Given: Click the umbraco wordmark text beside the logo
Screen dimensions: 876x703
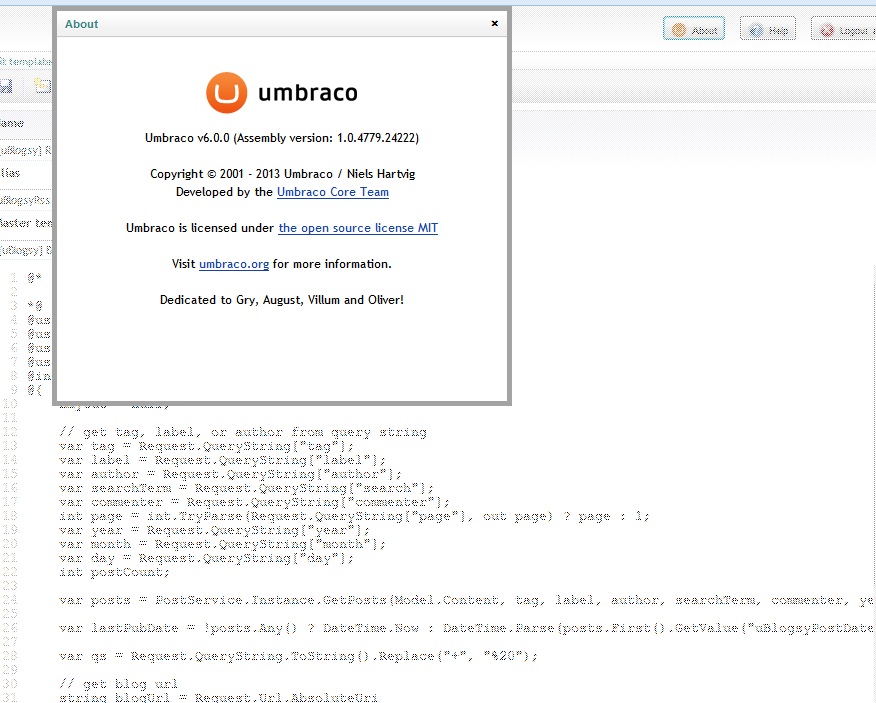Looking at the screenshot, I should tap(308, 93).
